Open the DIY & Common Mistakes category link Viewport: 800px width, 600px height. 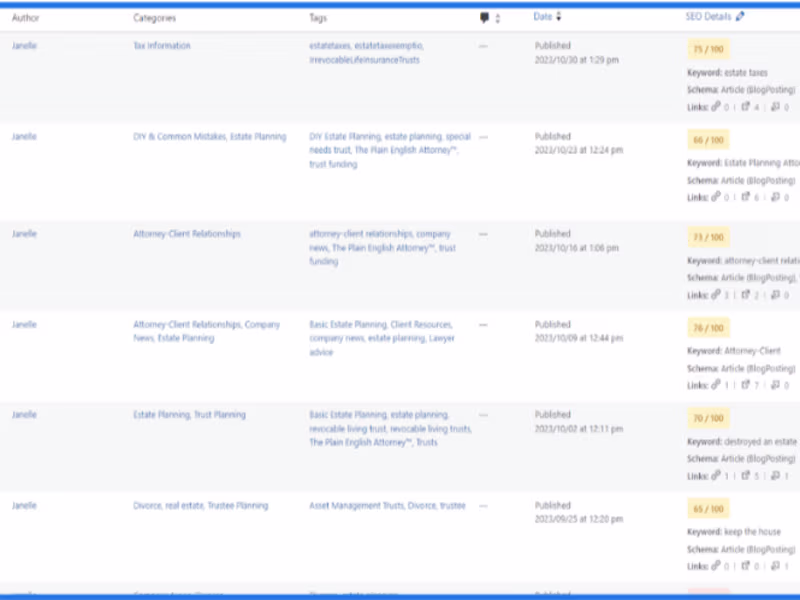click(x=180, y=136)
